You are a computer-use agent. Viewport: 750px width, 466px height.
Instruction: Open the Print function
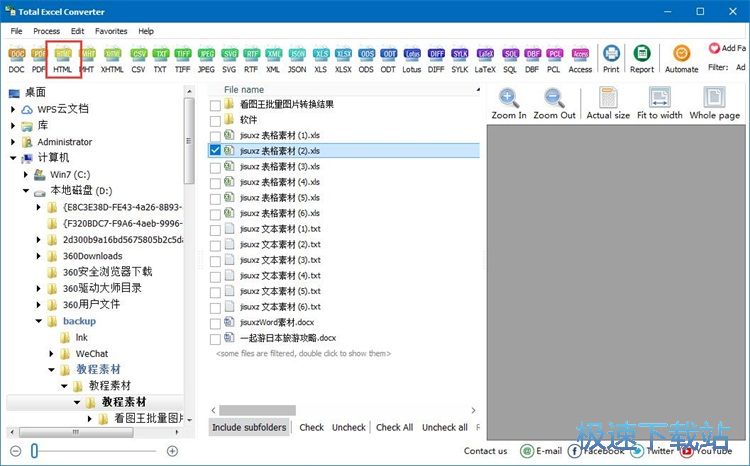coord(611,59)
